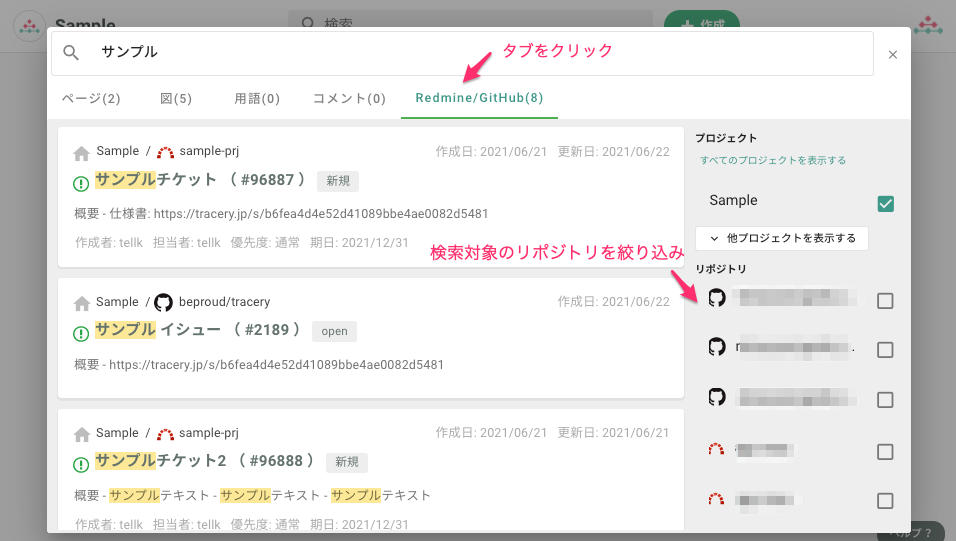Image resolution: width=956 pixels, height=541 pixels.
Task: Open サンプル イシュー (#2189) result
Action: click(x=198, y=330)
